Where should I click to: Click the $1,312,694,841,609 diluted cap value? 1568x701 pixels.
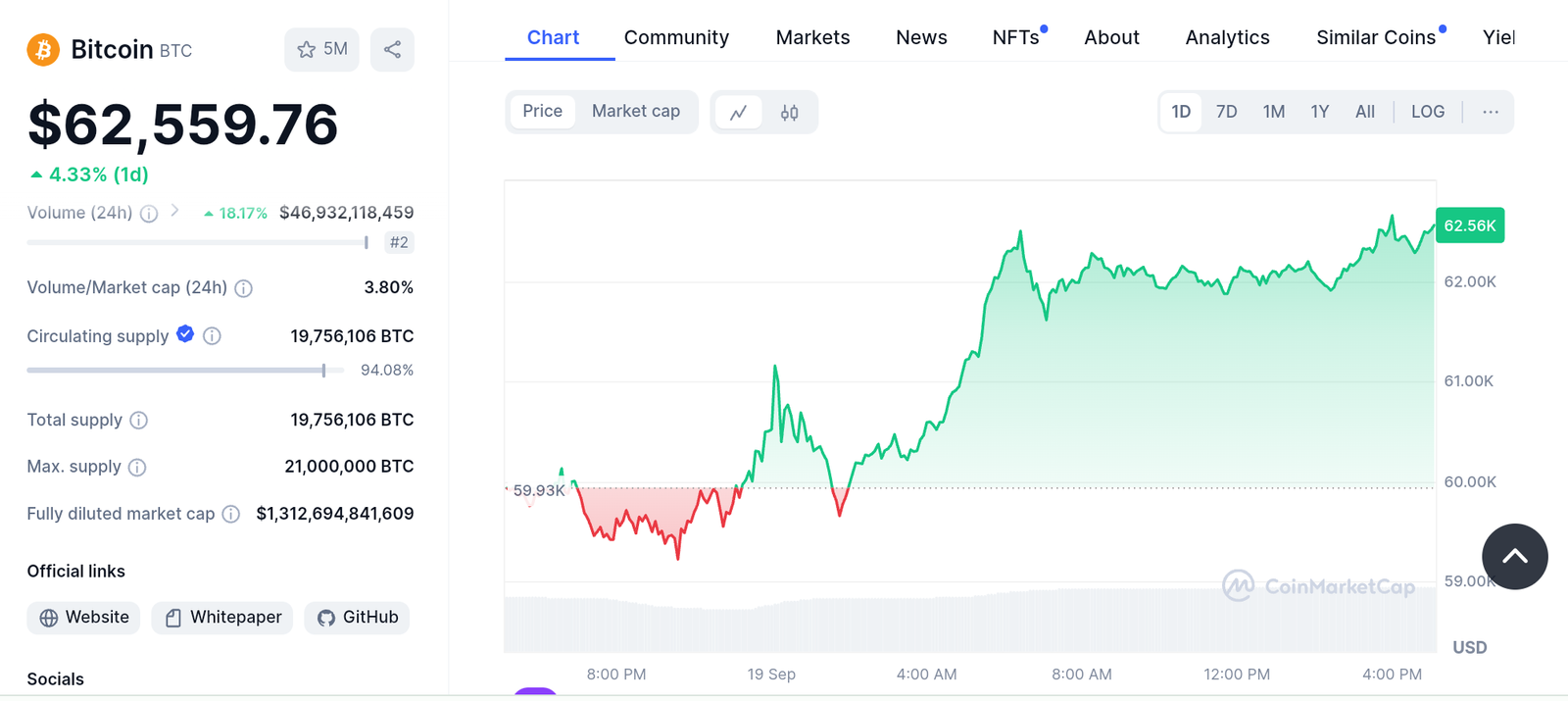pyautogui.click(x=335, y=514)
